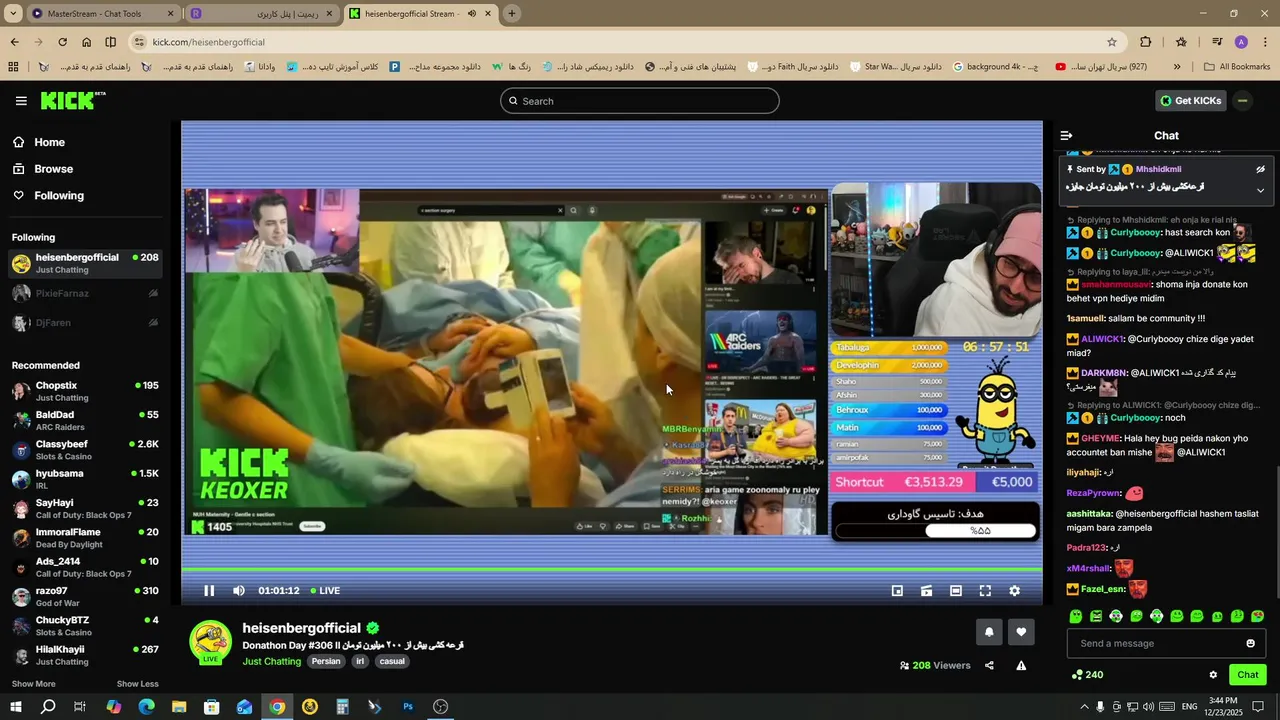Open the clip creation icon
This screenshot has width=1280, height=720.
click(x=926, y=591)
